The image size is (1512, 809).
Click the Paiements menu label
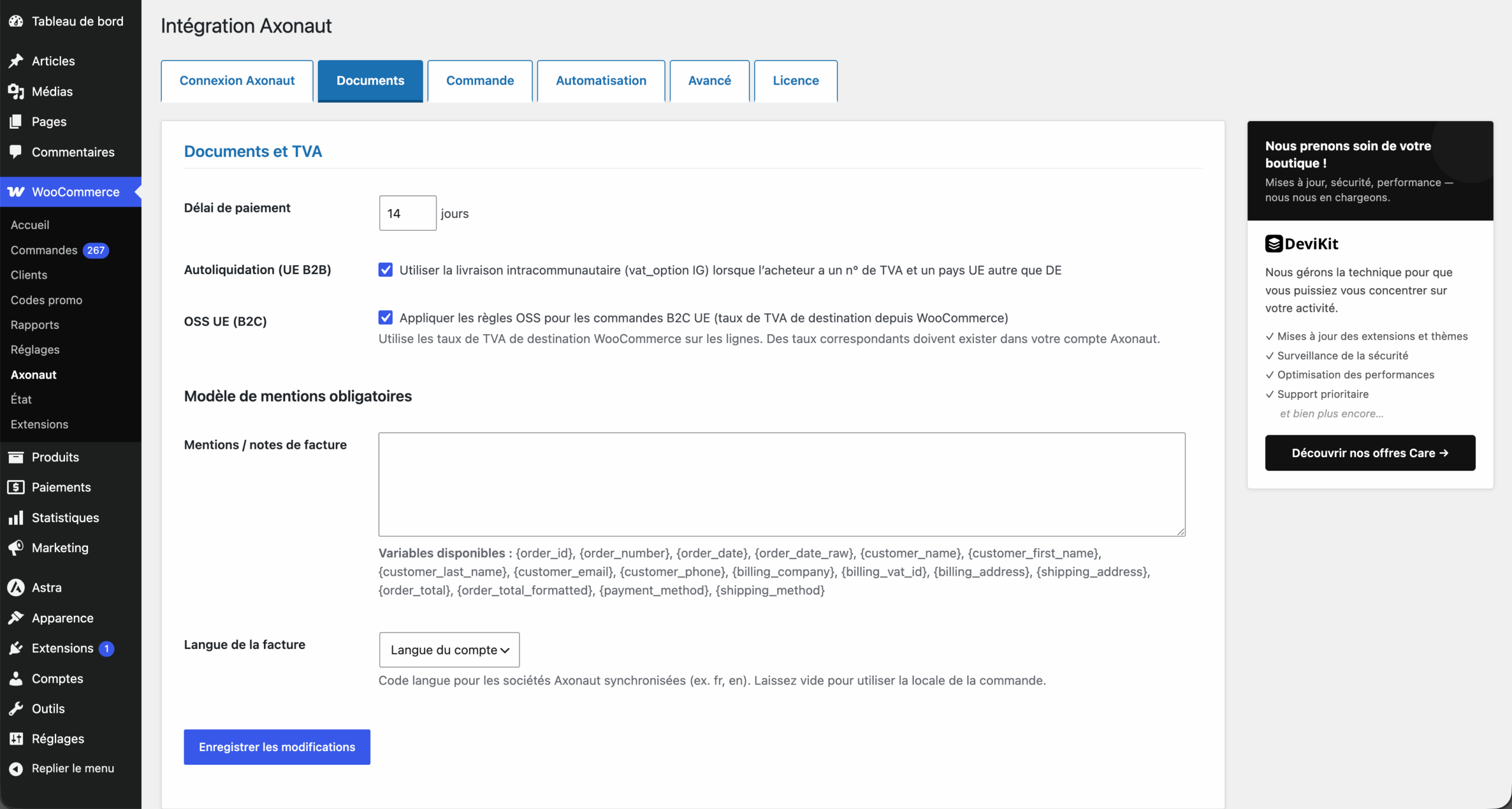(61, 487)
